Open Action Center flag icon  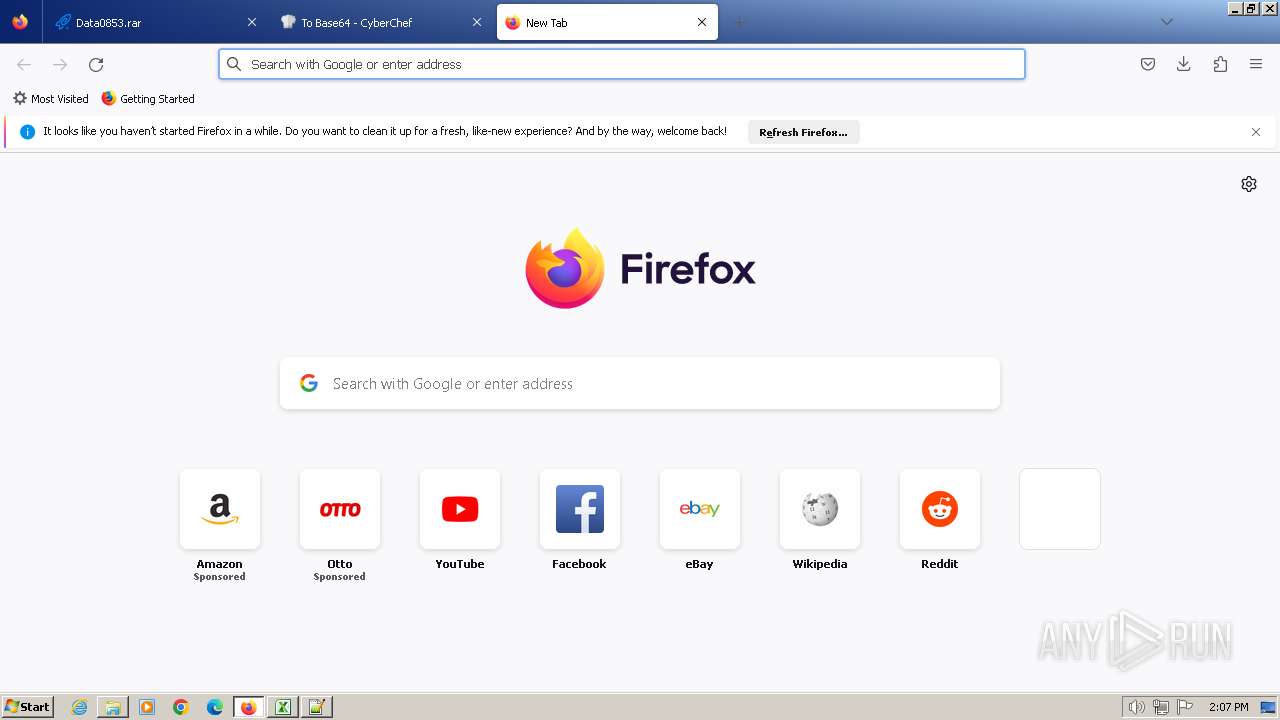(x=1185, y=707)
